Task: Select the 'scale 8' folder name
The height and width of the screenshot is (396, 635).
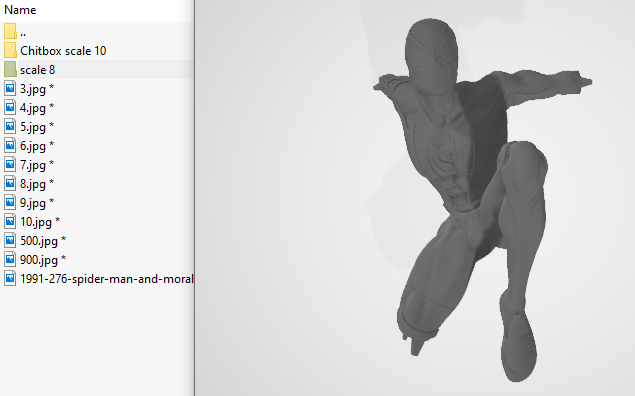Action: click(x=38, y=70)
